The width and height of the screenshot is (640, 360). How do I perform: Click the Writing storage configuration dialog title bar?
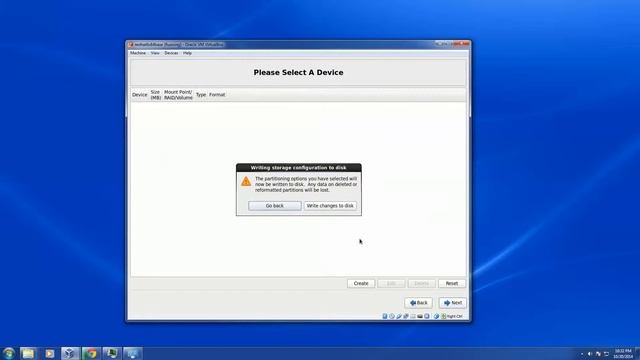[299, 168]
